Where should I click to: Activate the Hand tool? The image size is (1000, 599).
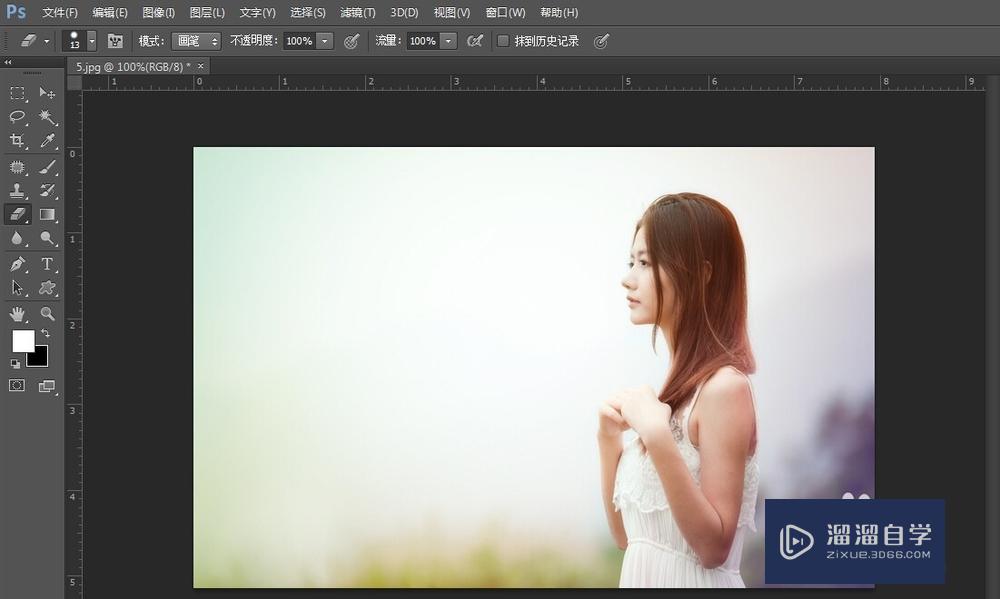17,313
